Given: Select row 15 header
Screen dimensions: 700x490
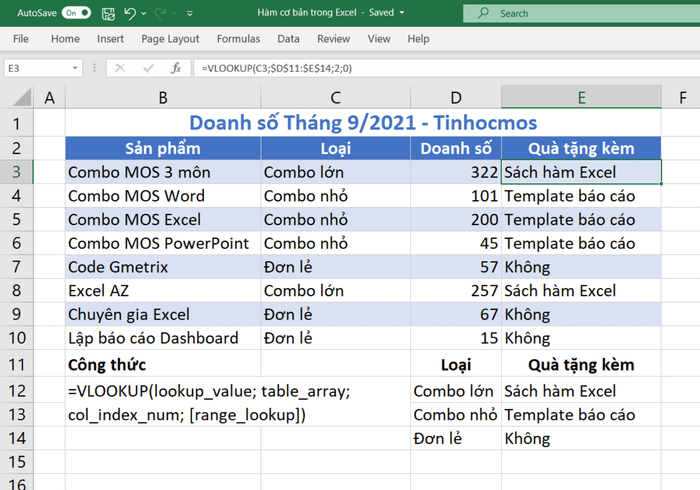Looking at the screenshot, I should coord(17,461).
